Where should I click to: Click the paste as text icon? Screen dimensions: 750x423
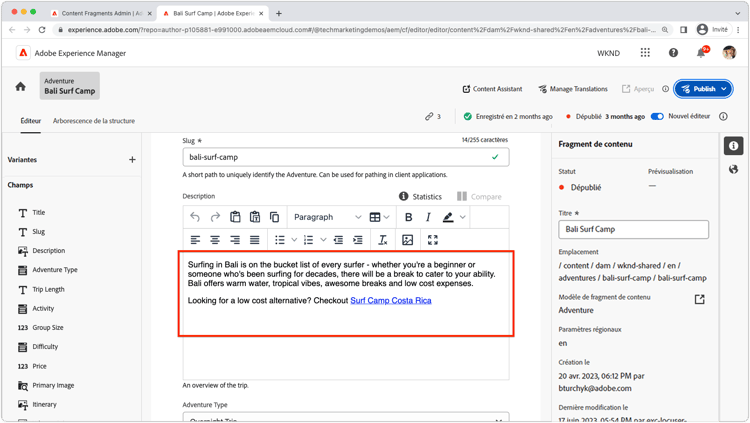[255, 217]
